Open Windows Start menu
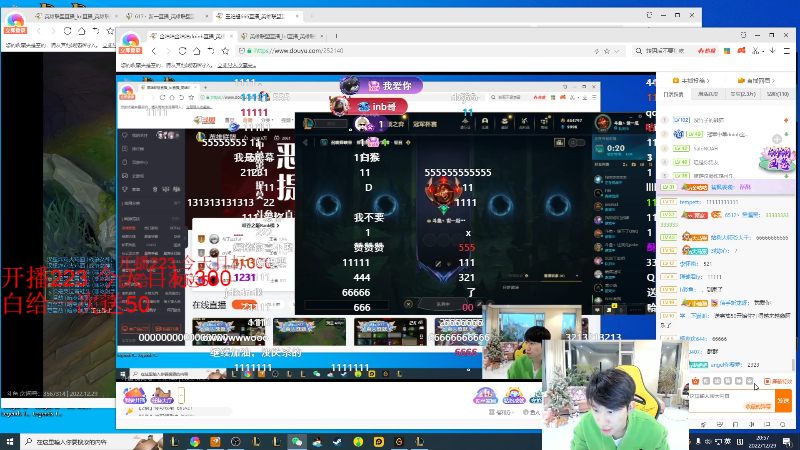This screenshot has width=800, height=450. pos(10,441)
